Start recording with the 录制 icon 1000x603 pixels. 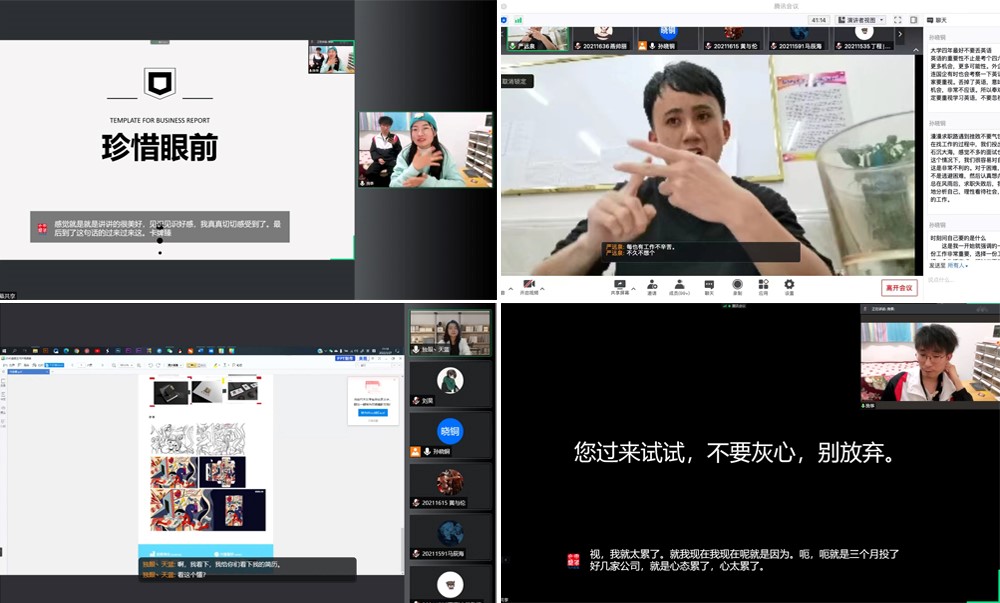(x=737, y=286)
